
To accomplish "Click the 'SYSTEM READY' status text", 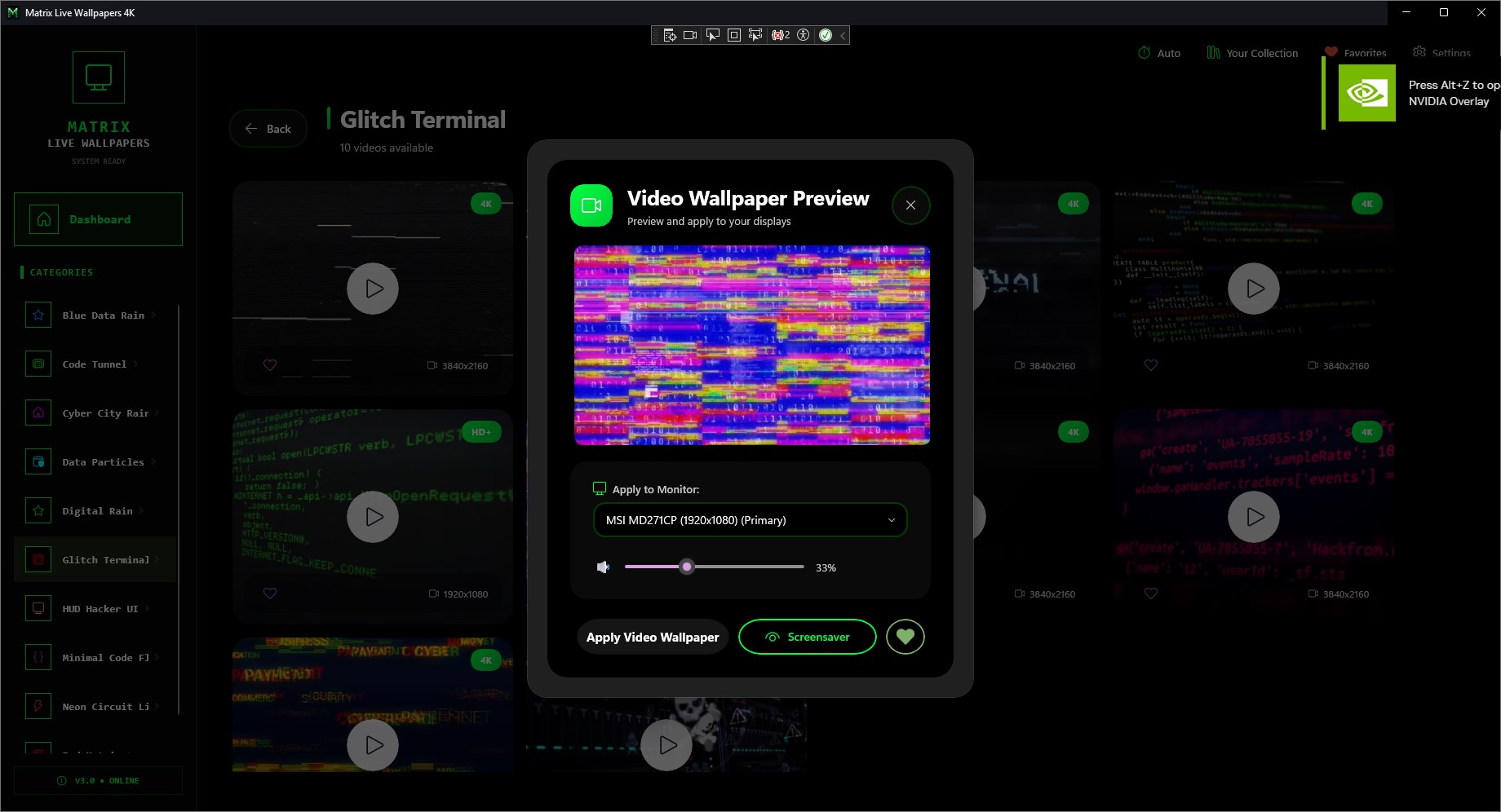I will 99,161.
